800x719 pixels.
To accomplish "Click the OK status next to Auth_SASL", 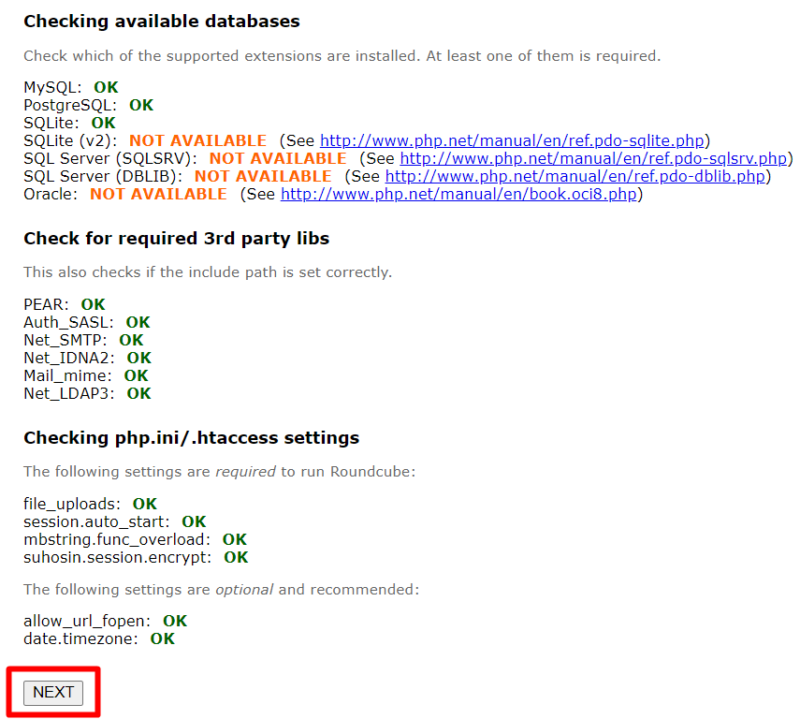I will coord(138,323).
